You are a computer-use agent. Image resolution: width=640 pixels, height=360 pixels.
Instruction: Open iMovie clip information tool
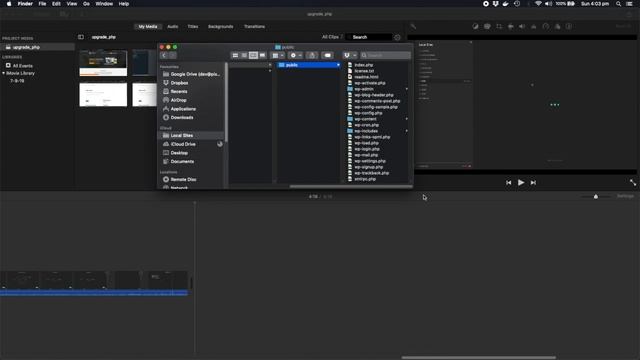pos(569,27)
